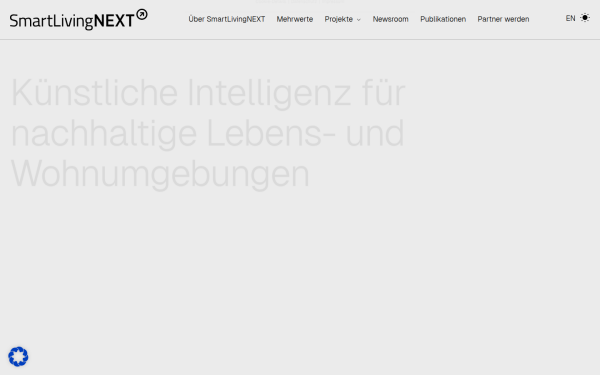Click the SmartLivingNEXT logo
Image resolution: width=600 pixels, height=375 pixels.
click(x=78, y=20)
